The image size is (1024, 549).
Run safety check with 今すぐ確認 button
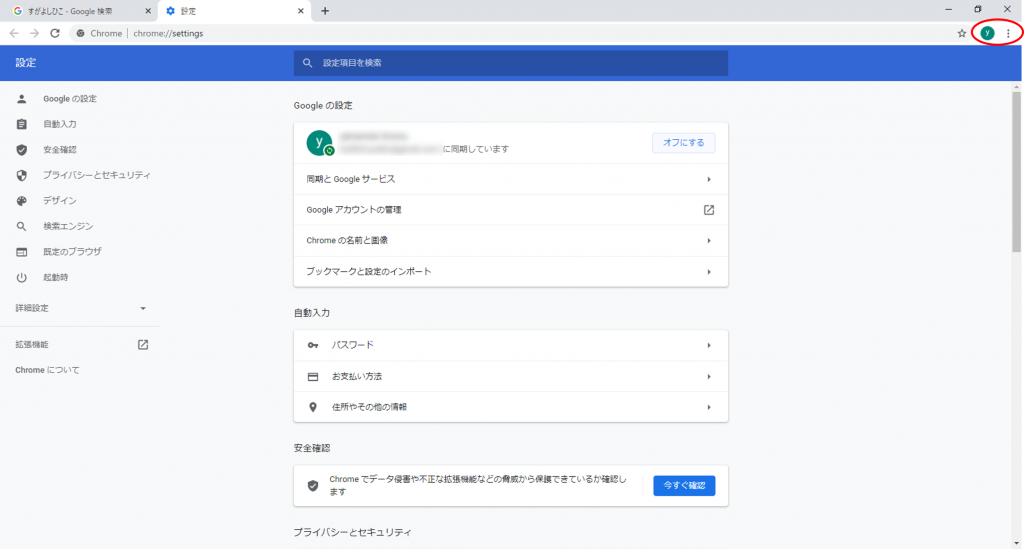(x=684, y=486)
